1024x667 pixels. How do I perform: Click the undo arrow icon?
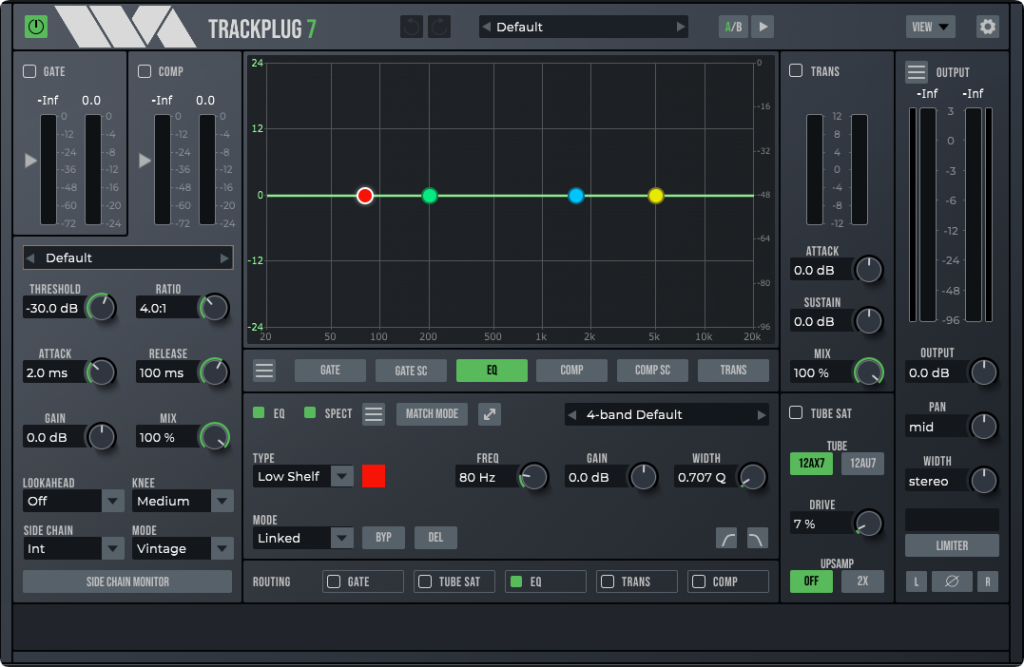pyautogui.click(x=411, y=27)
